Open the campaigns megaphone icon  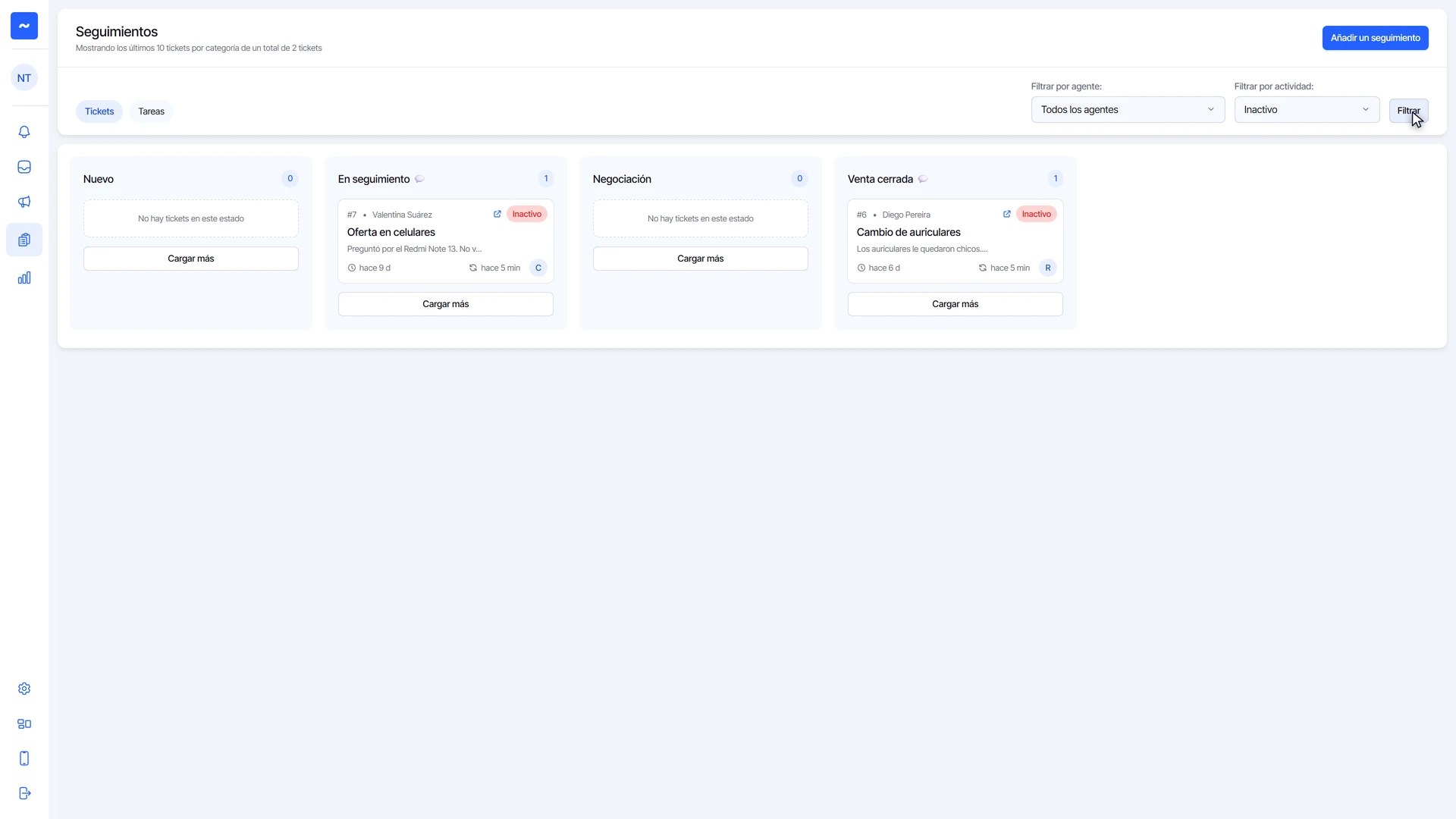(x=24, y=202)
